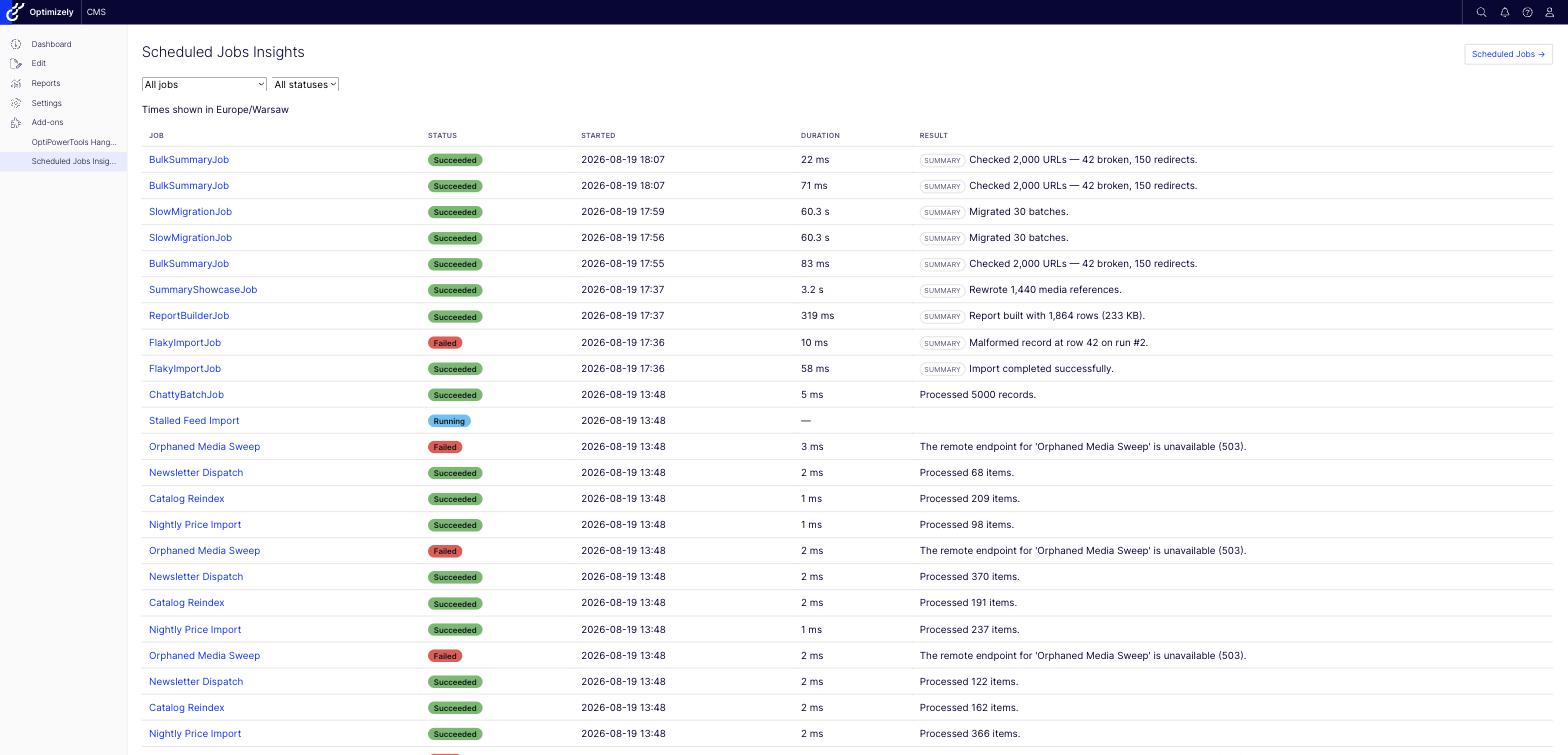The height and width of the screenshot is (755, 1568).
Task: Open Edit in the sidebar
Action: pos(38,63)
